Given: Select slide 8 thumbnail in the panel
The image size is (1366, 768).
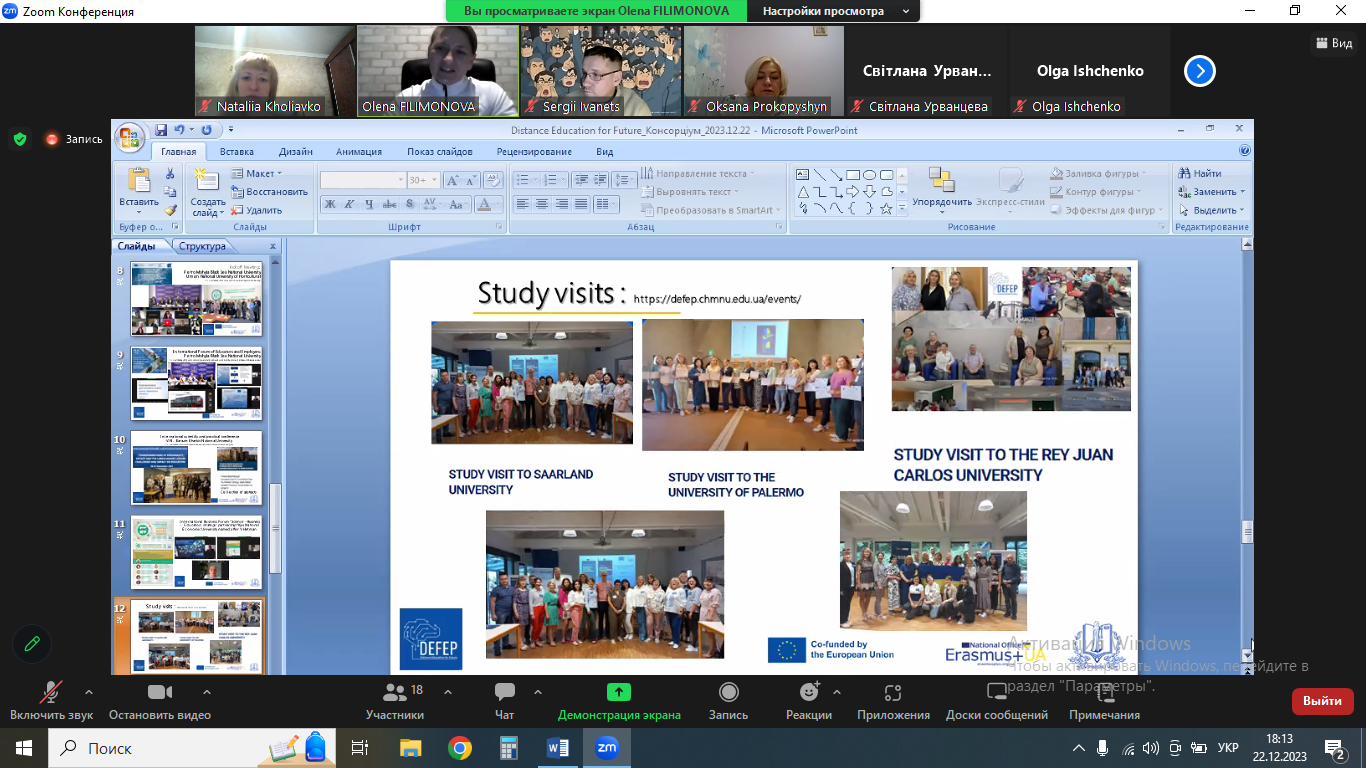Looking at the screenshot, I should pos(197,298).
